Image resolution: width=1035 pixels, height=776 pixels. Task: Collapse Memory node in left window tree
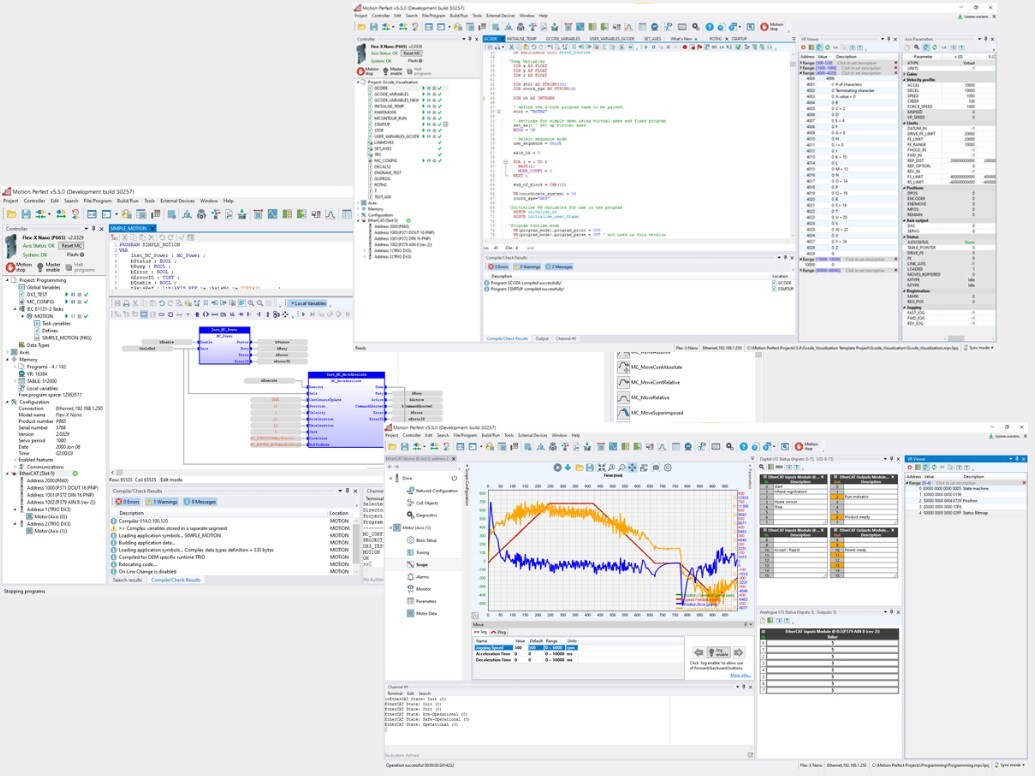7,360
